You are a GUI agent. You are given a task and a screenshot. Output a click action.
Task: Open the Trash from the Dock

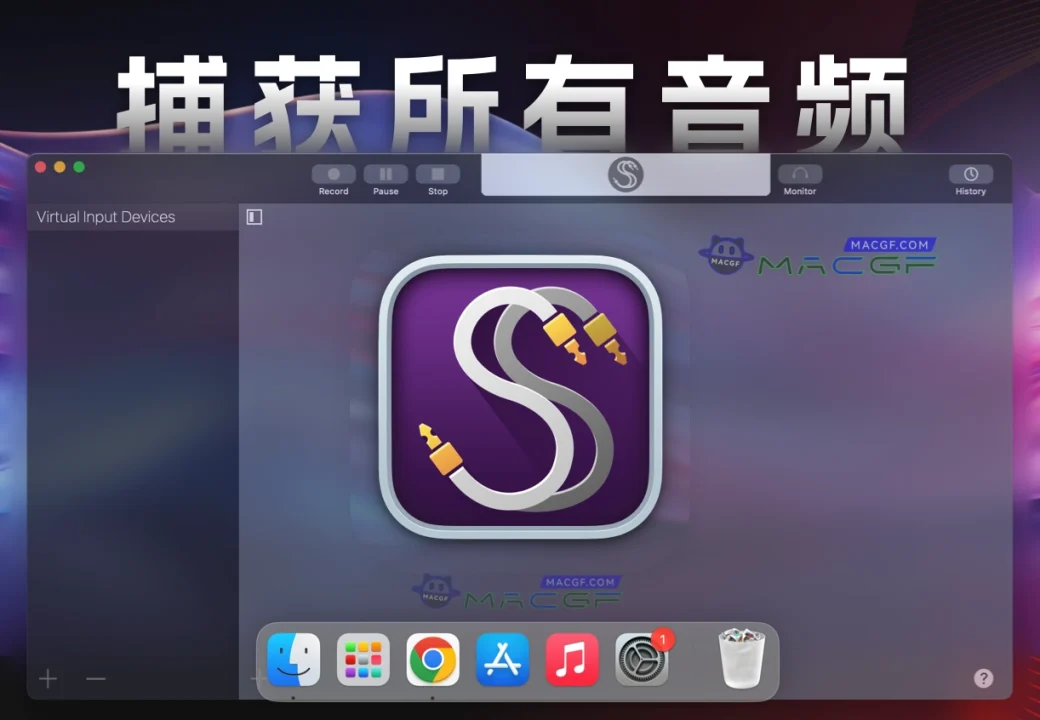coord(741,658)
